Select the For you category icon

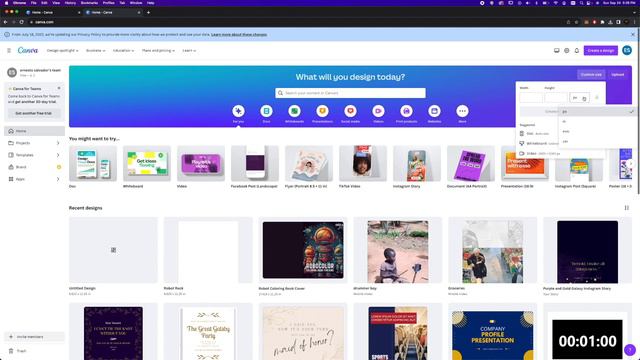[x=238, y=111]
